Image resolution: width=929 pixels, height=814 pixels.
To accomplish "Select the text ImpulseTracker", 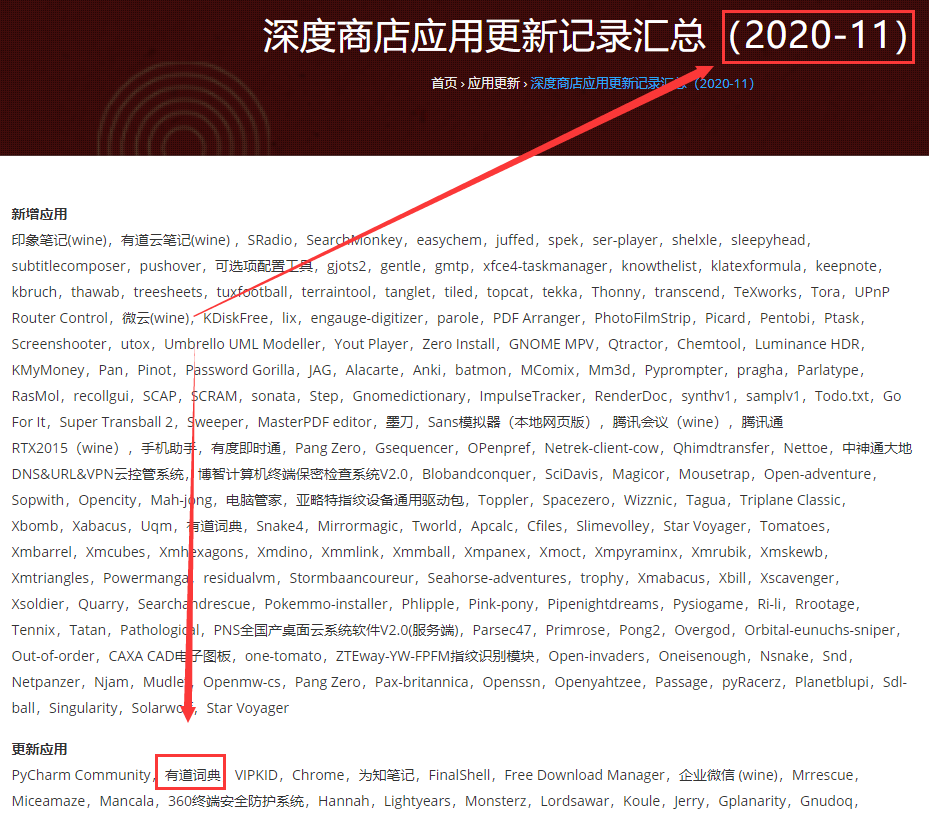I will 530,396.
